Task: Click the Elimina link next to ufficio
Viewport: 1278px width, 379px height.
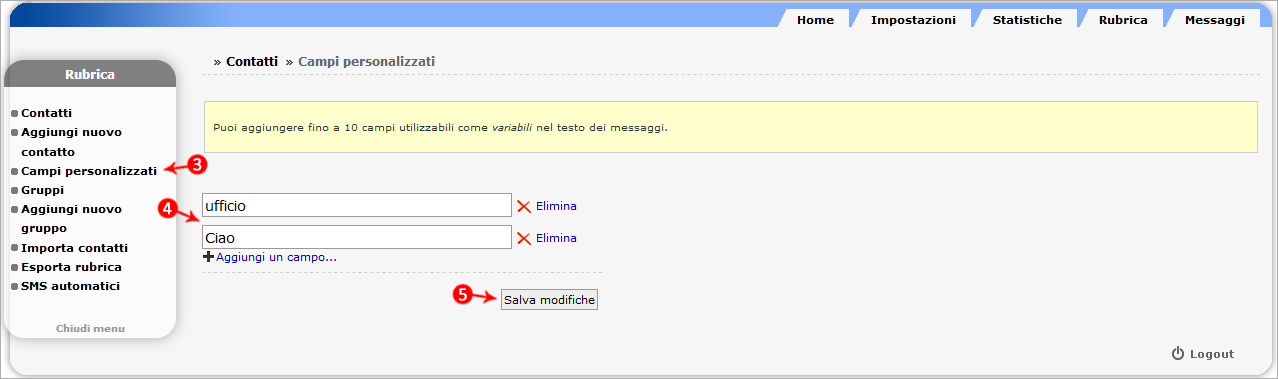Action: click(x=556, y=206)
